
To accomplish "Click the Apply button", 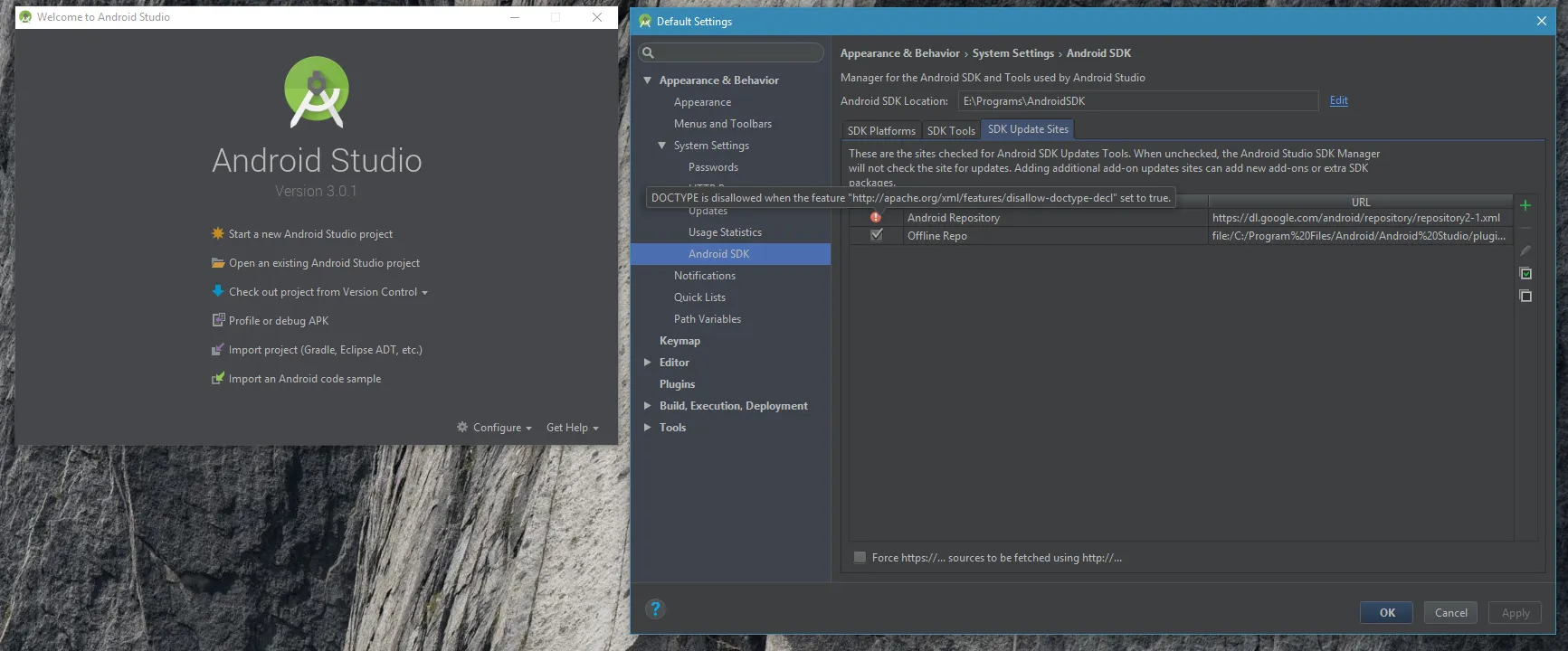I will pyautogui.click(x=1516, y=612).
